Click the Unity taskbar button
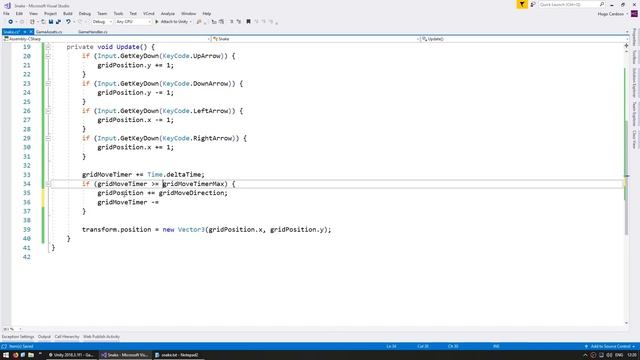 (71, 355)
